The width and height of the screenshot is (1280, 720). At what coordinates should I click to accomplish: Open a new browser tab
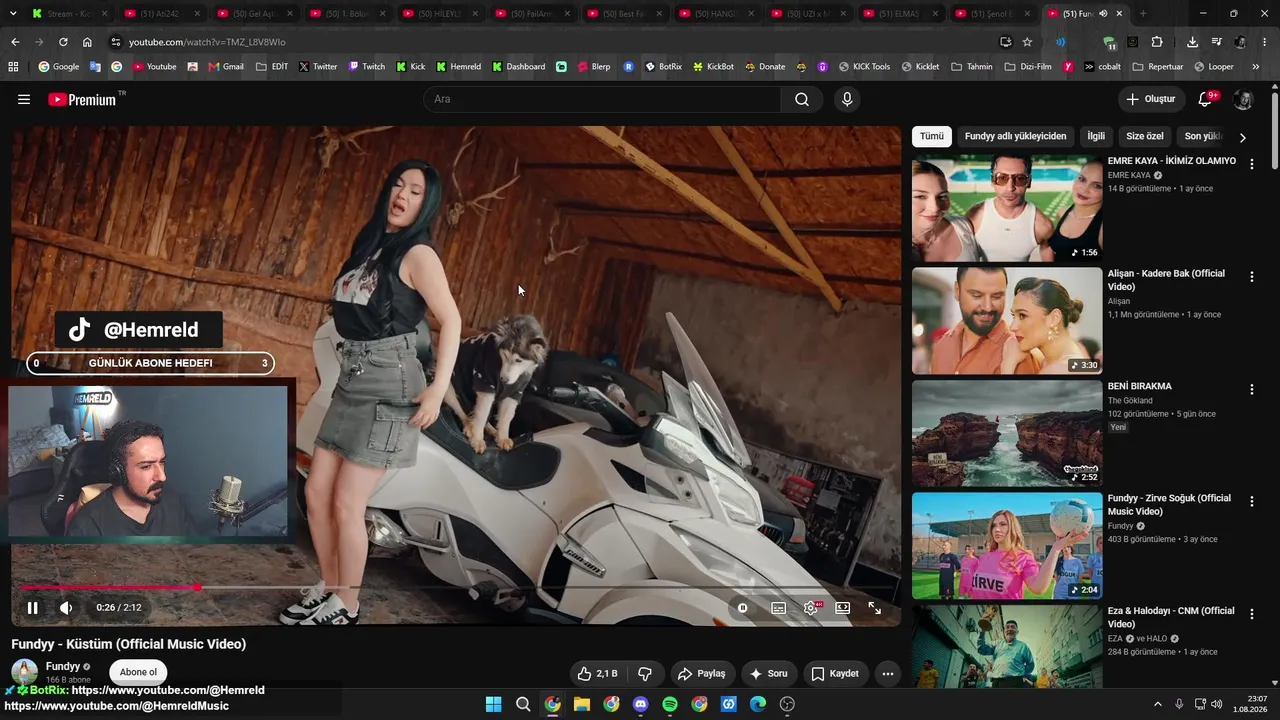(x=1143, y=14)
